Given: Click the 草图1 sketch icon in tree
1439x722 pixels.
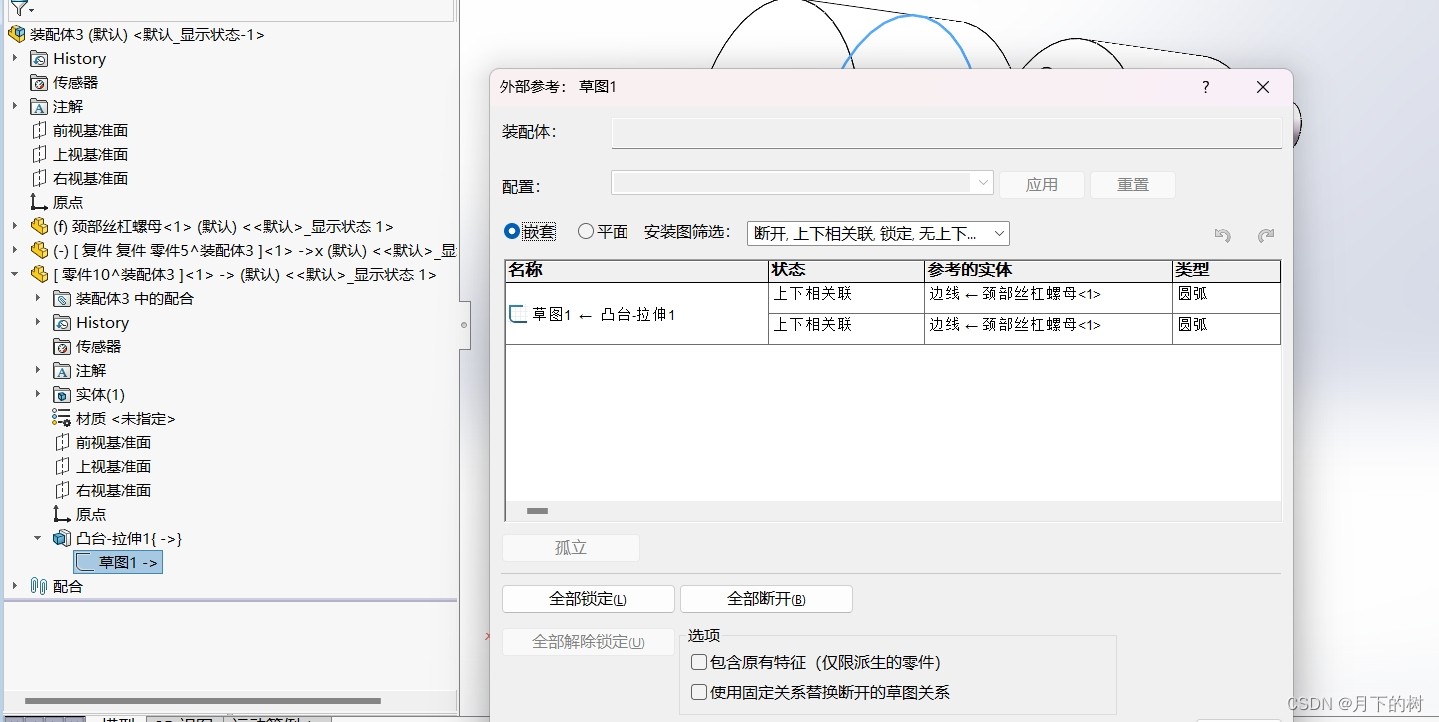Looking at the screenshot, I should pos(85,562).
